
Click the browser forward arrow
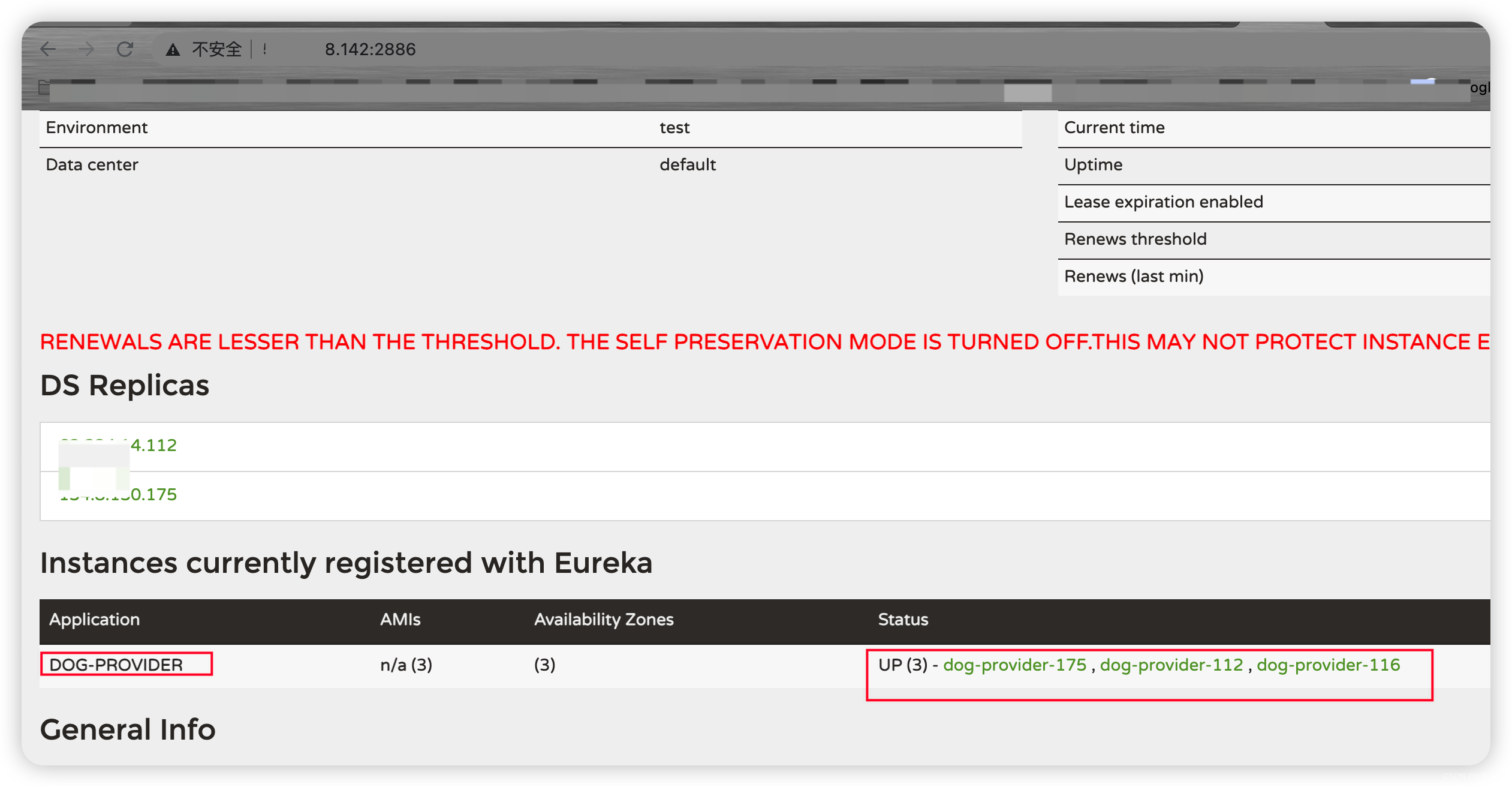(86, 49)
